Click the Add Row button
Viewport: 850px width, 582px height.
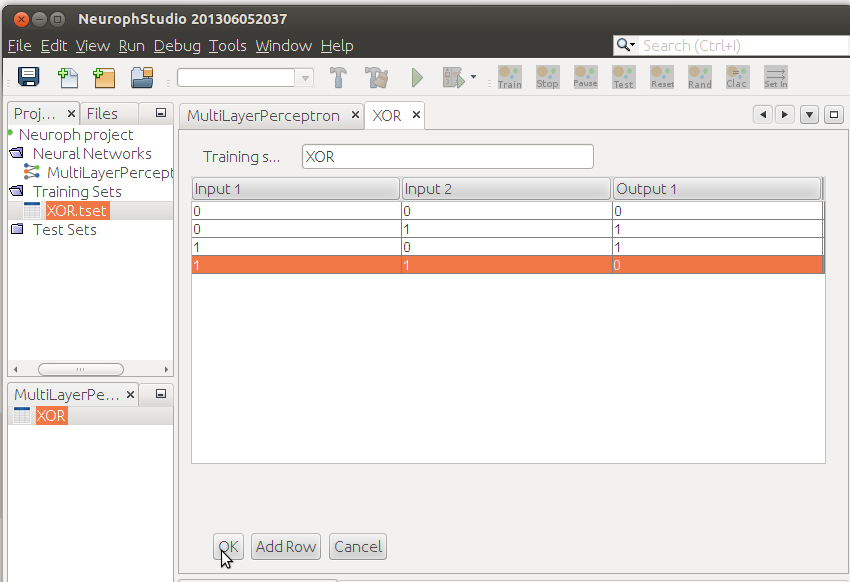[285, 546]
